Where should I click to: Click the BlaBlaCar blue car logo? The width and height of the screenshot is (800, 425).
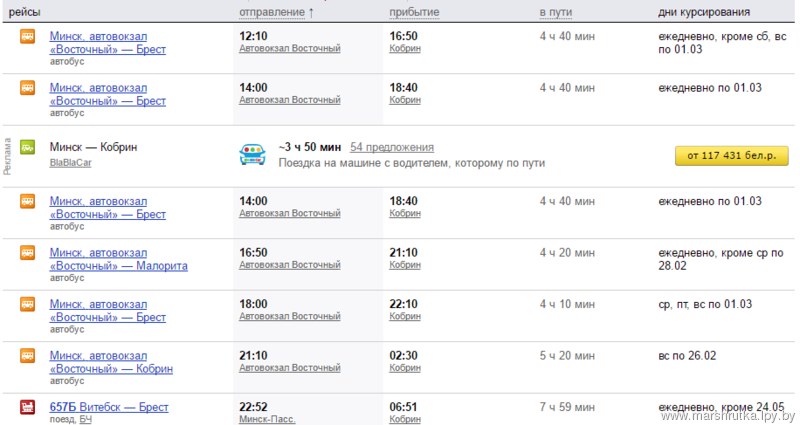253,154
